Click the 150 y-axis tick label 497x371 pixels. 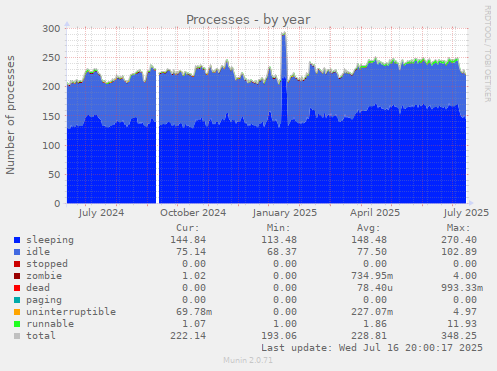[x=51, y=116]
